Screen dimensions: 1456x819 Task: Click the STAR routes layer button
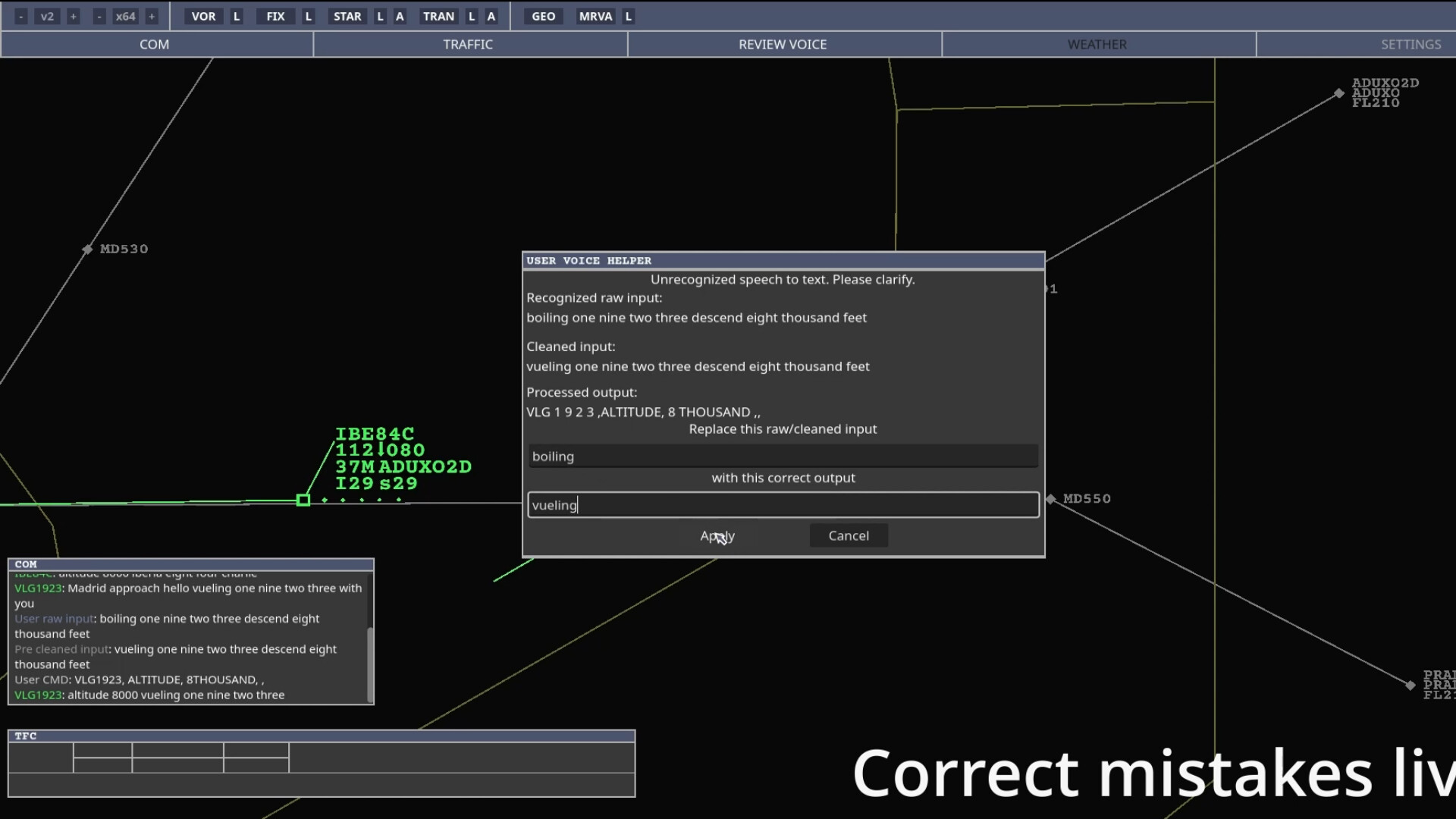347,16
